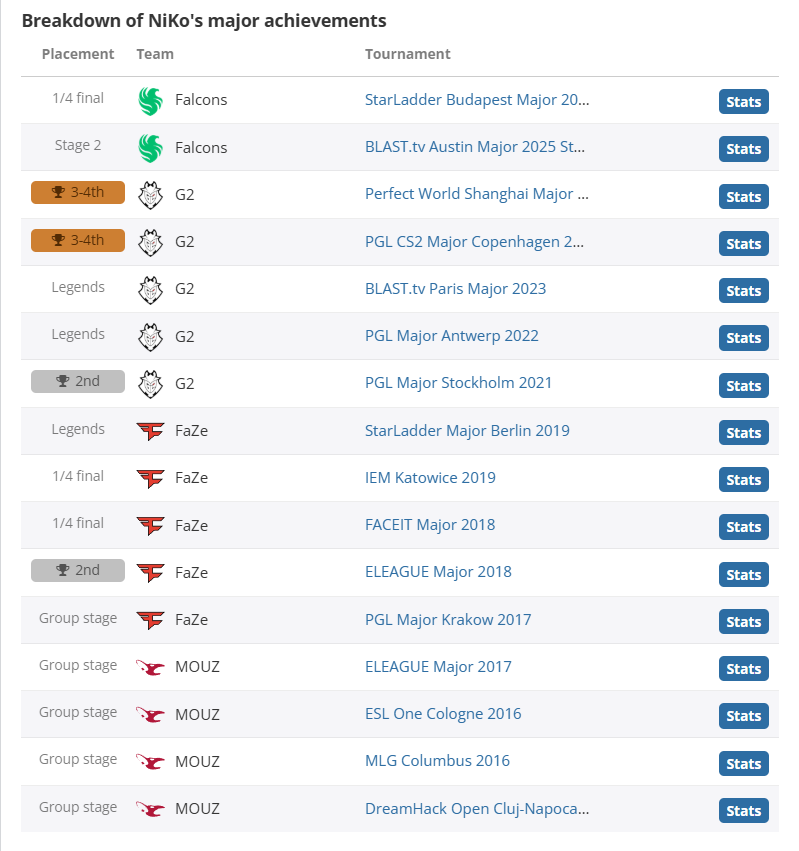This screenshot has width=799, height=851.
Task: Click the Placement column header
Action: tap(78, 54)
